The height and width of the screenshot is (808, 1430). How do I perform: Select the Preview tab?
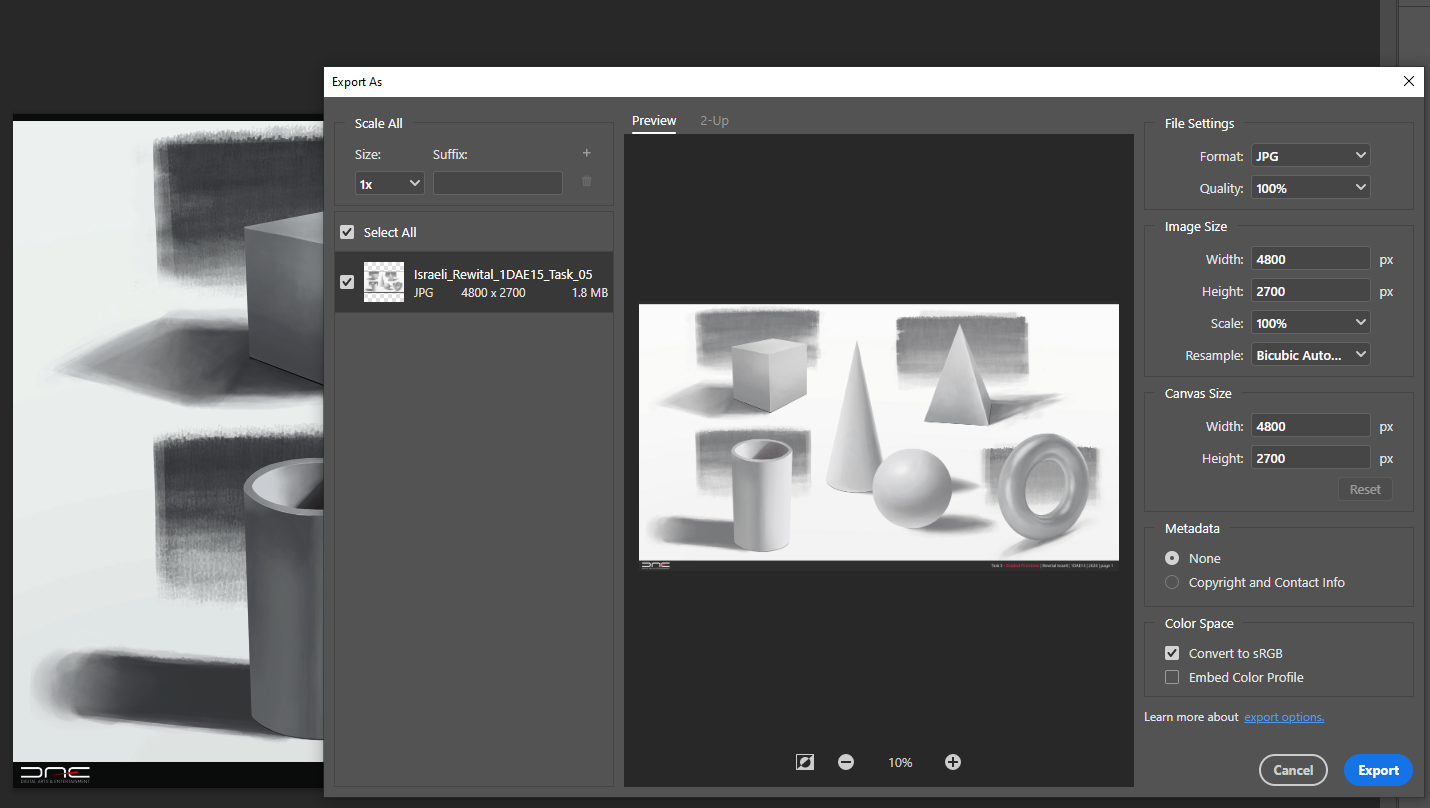click(x=653, y=120)
